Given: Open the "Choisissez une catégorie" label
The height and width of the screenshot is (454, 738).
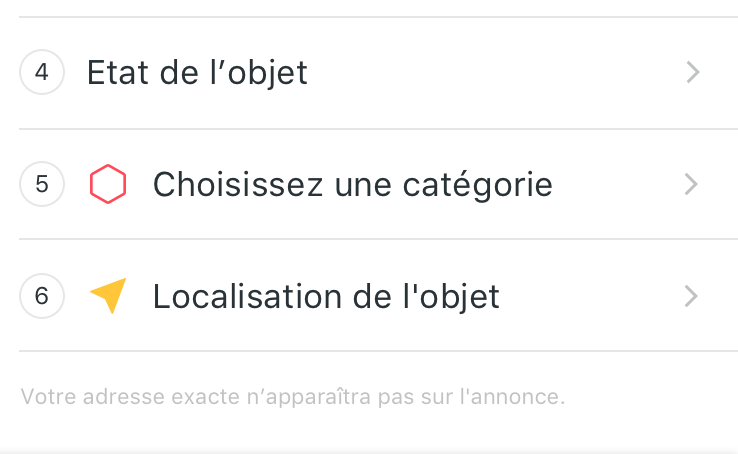Looking at the screenshot, I should tap(352, 185).
